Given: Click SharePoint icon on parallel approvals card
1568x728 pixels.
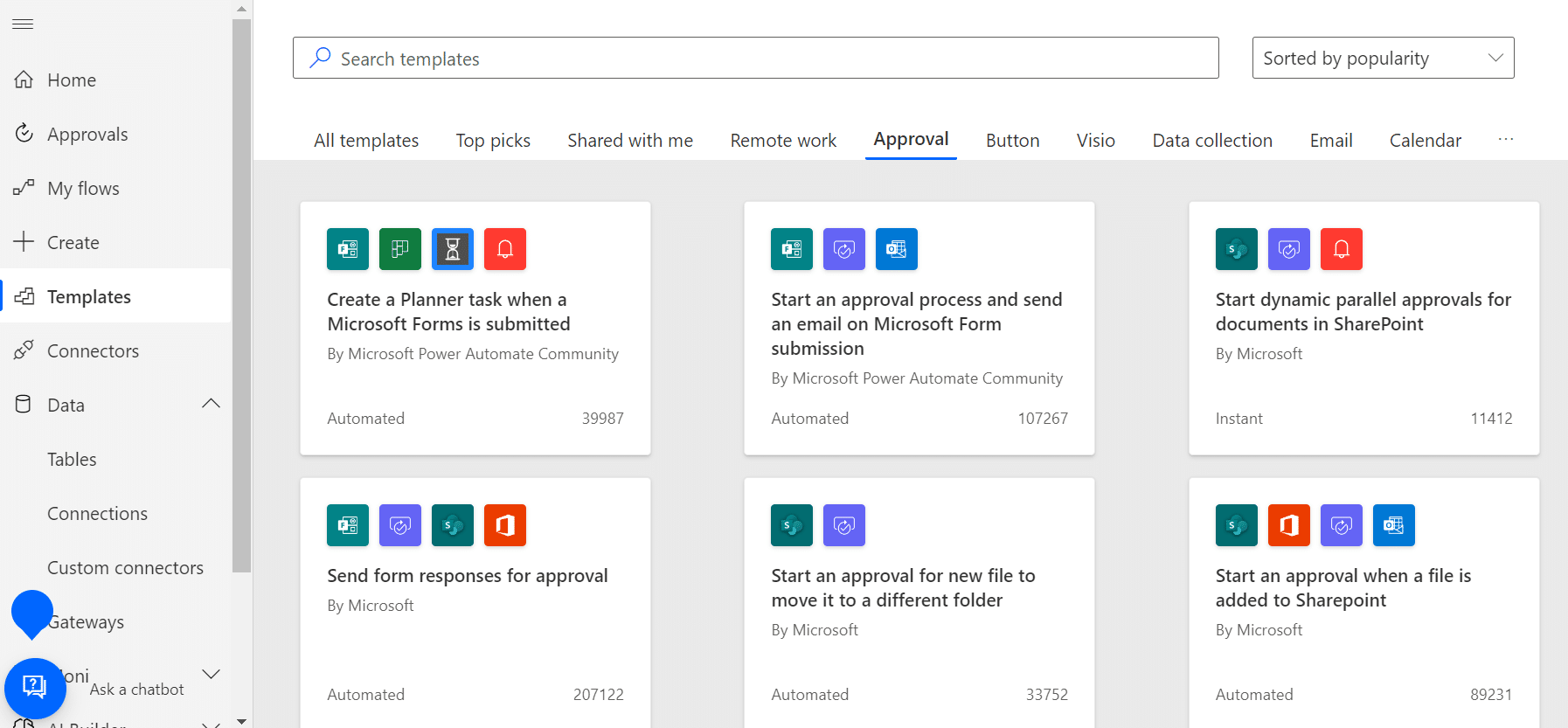Looking at the screenshot, I should tap(1237, 249).
